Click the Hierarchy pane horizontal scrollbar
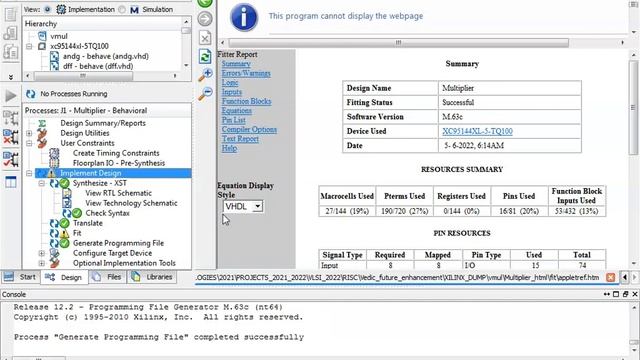This screenshot has width=640, height=360. pyautogui.click(x=83, y=76)
